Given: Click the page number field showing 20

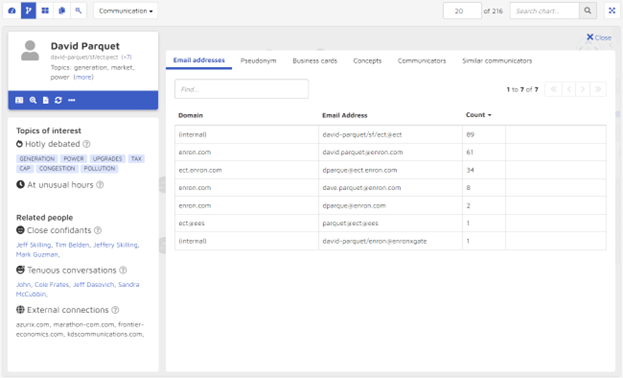Looking at the screenshot, I should pyautogui.click(x=462, y=11).
